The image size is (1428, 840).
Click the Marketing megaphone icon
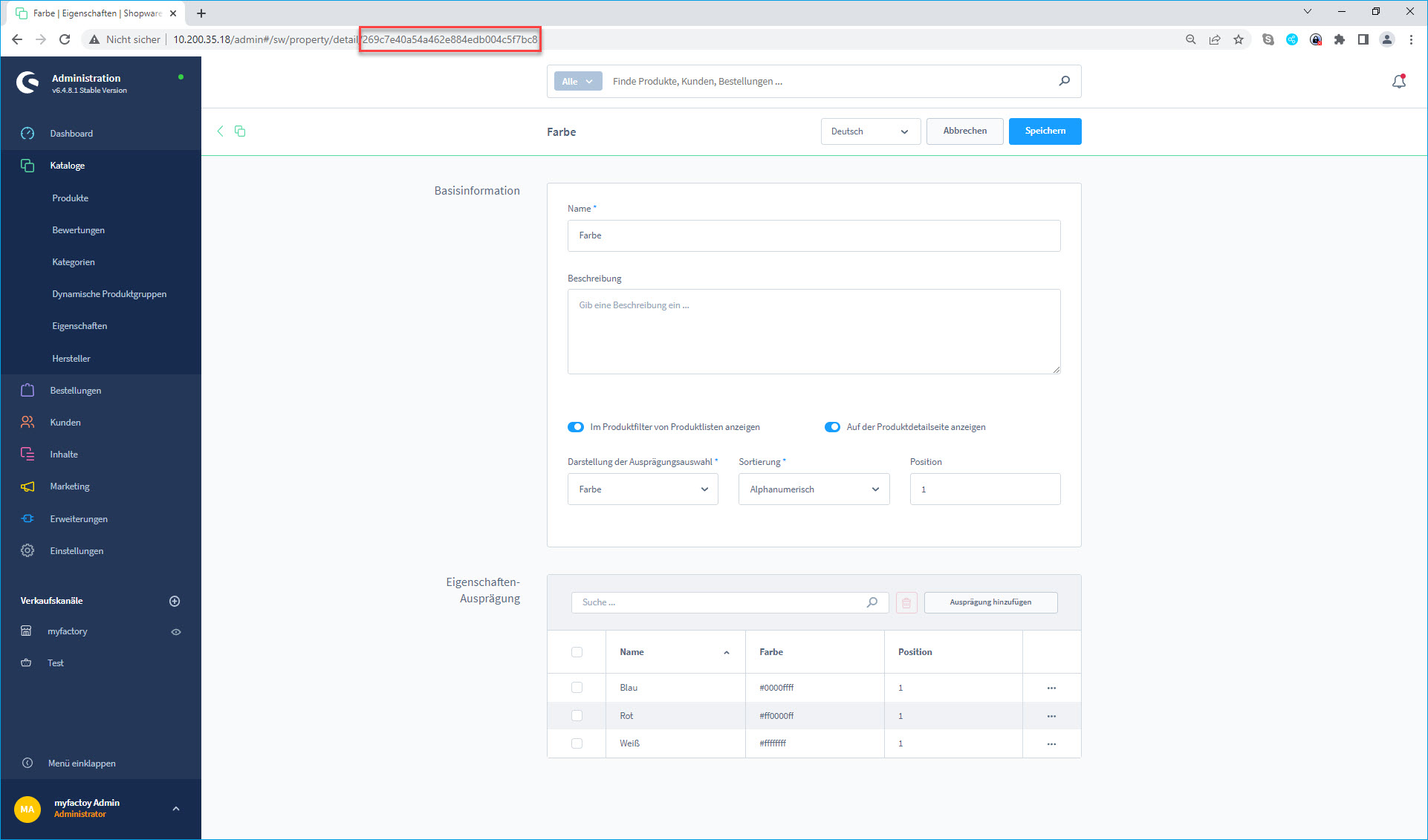pyautogui.click(x=27, y=486)
